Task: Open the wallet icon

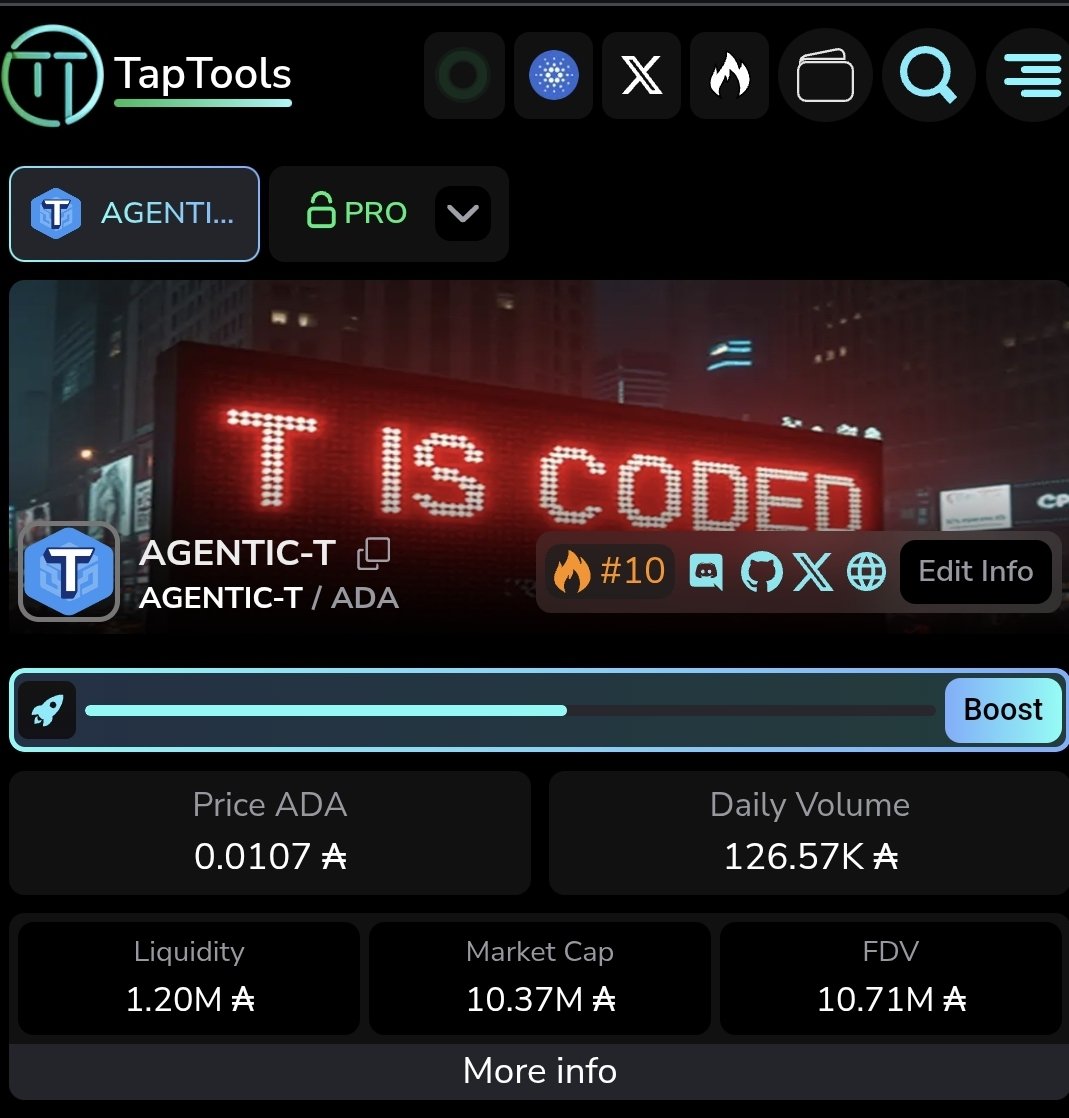Action: coord(825,75)
